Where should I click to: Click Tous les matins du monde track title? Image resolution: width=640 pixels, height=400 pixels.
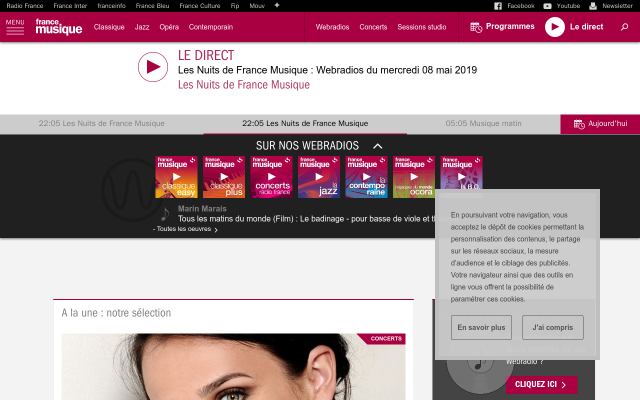(x=306, y=219)
